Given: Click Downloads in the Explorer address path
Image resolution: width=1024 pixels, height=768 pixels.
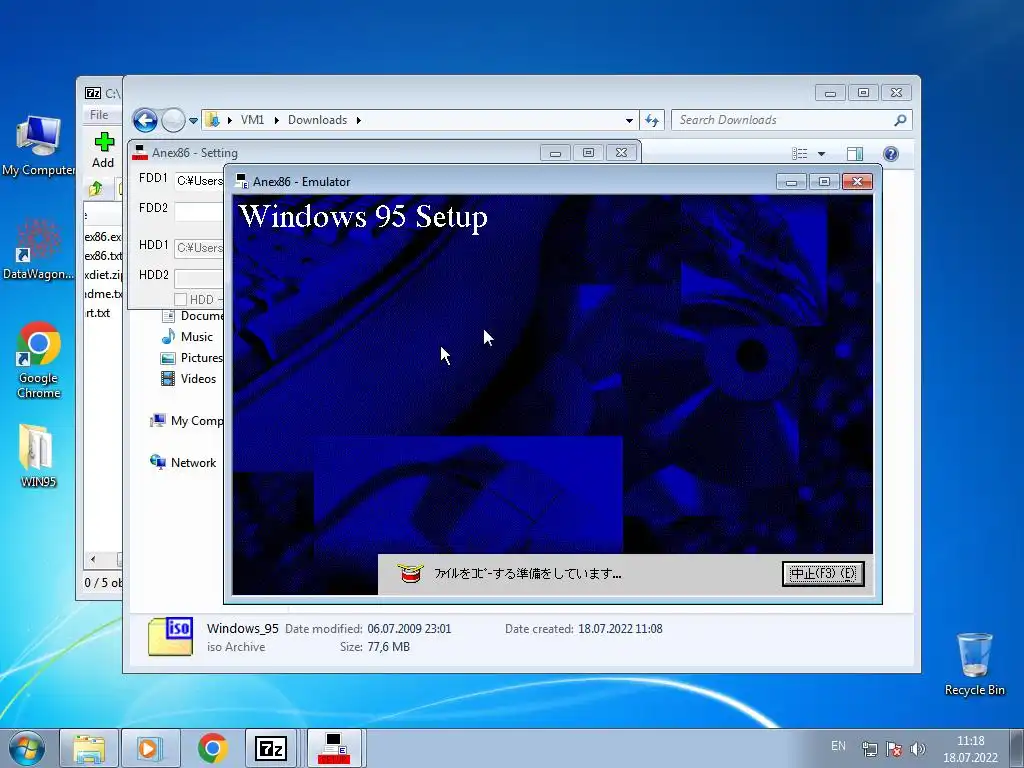Looking at the screenshot, I should pos(317,120).
